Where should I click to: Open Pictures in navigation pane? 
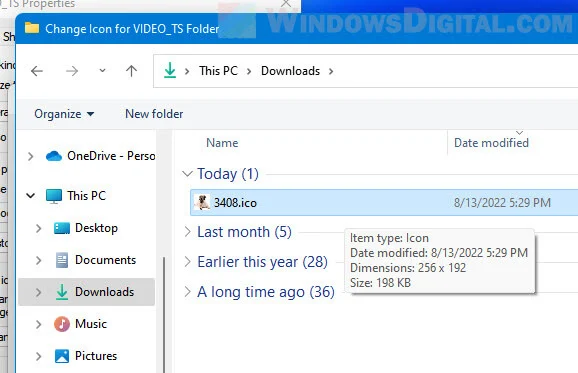(x=96, y=356)
